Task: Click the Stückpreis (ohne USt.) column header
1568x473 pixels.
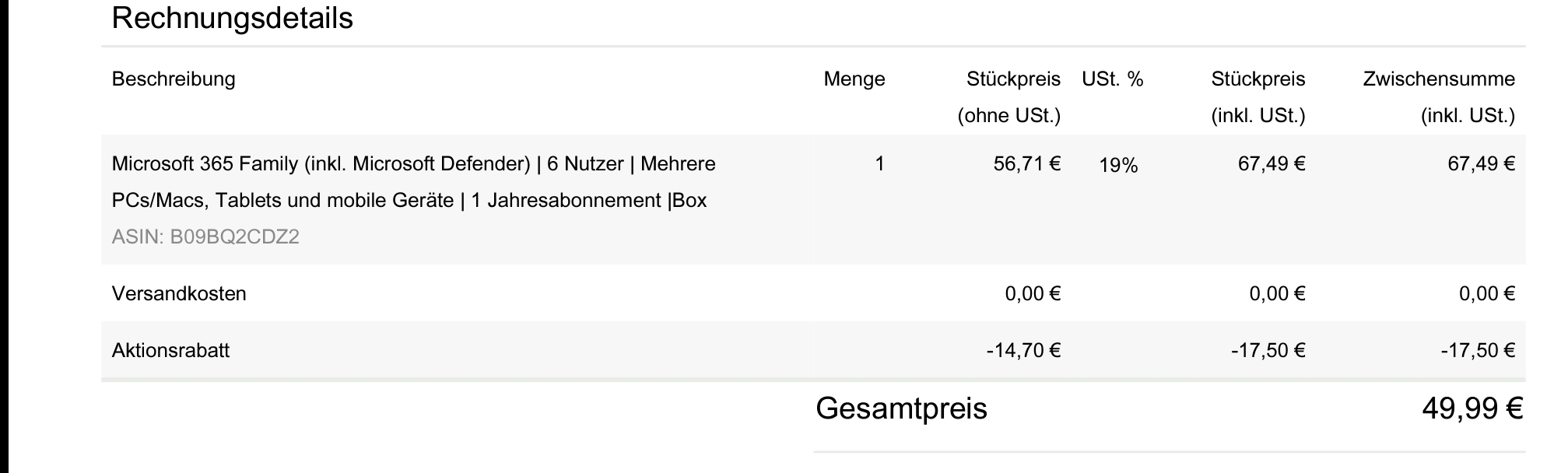Action: pyautogui.click(x=1012, y=96)
